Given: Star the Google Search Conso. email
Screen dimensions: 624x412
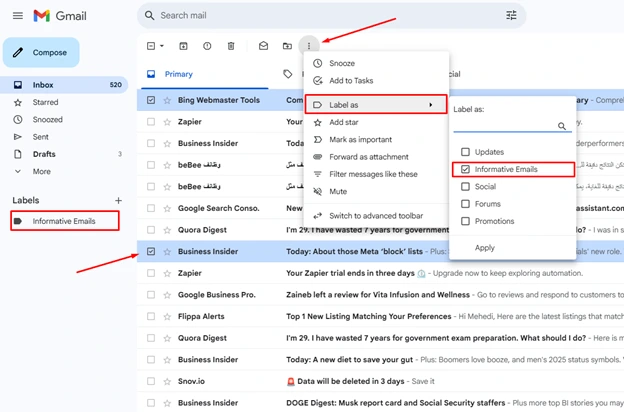Looking at the screenshot, I should (167, 209).
